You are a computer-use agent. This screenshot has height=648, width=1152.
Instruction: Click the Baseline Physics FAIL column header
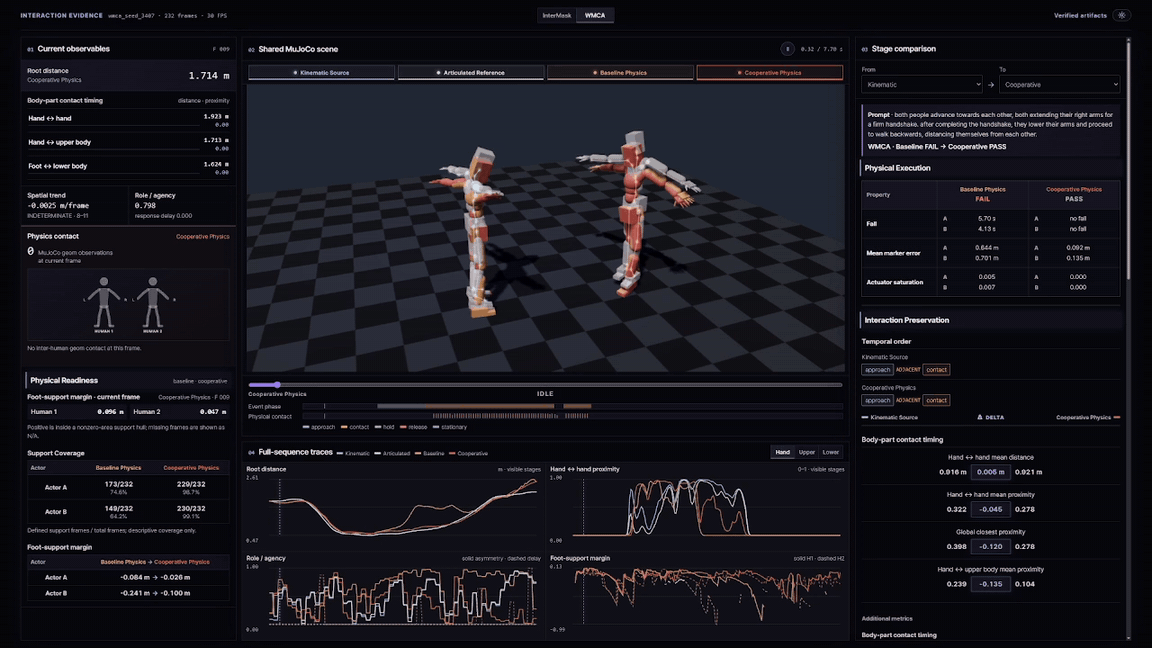click(982, 194)
